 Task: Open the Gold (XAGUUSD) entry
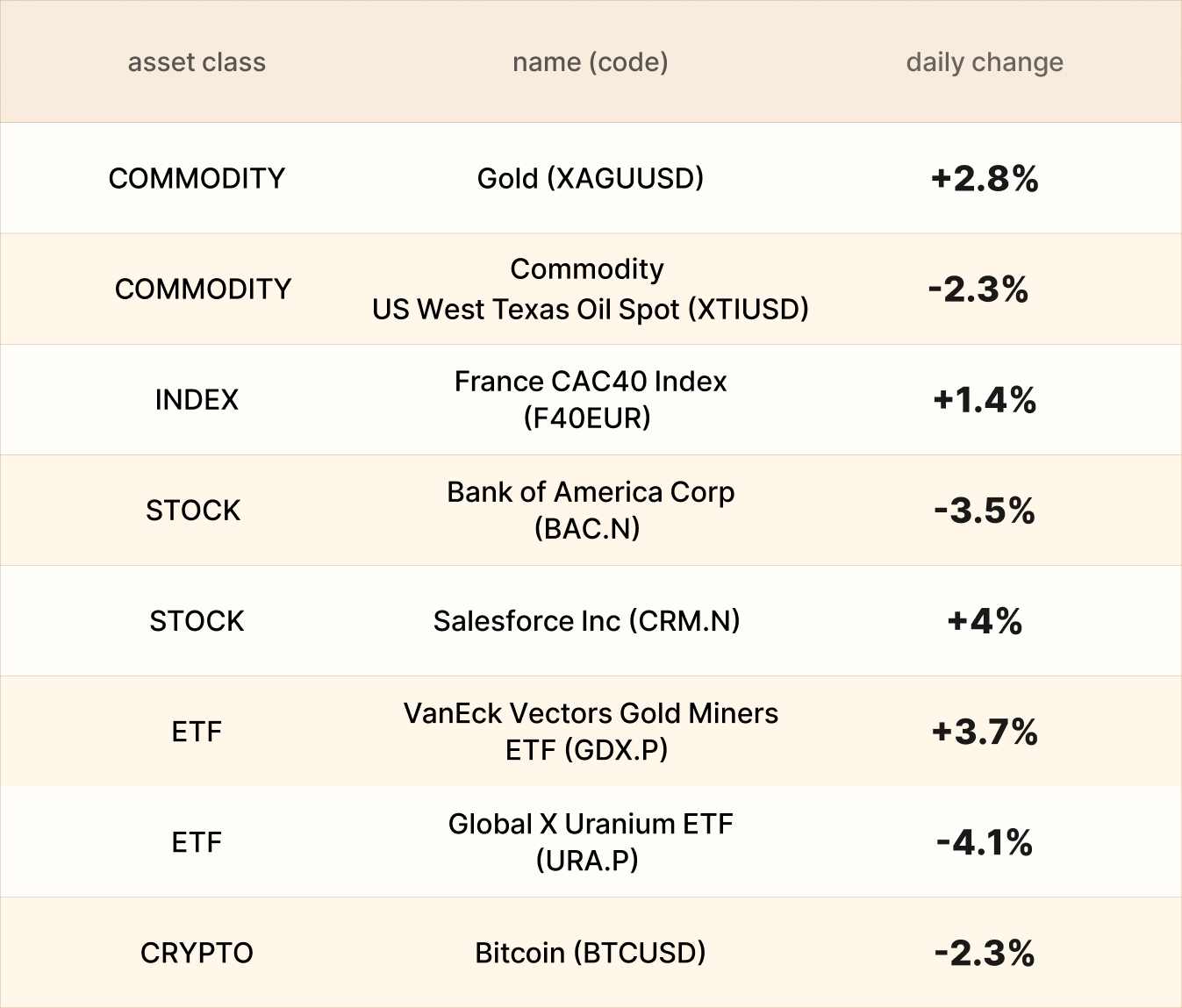[590, 178]
